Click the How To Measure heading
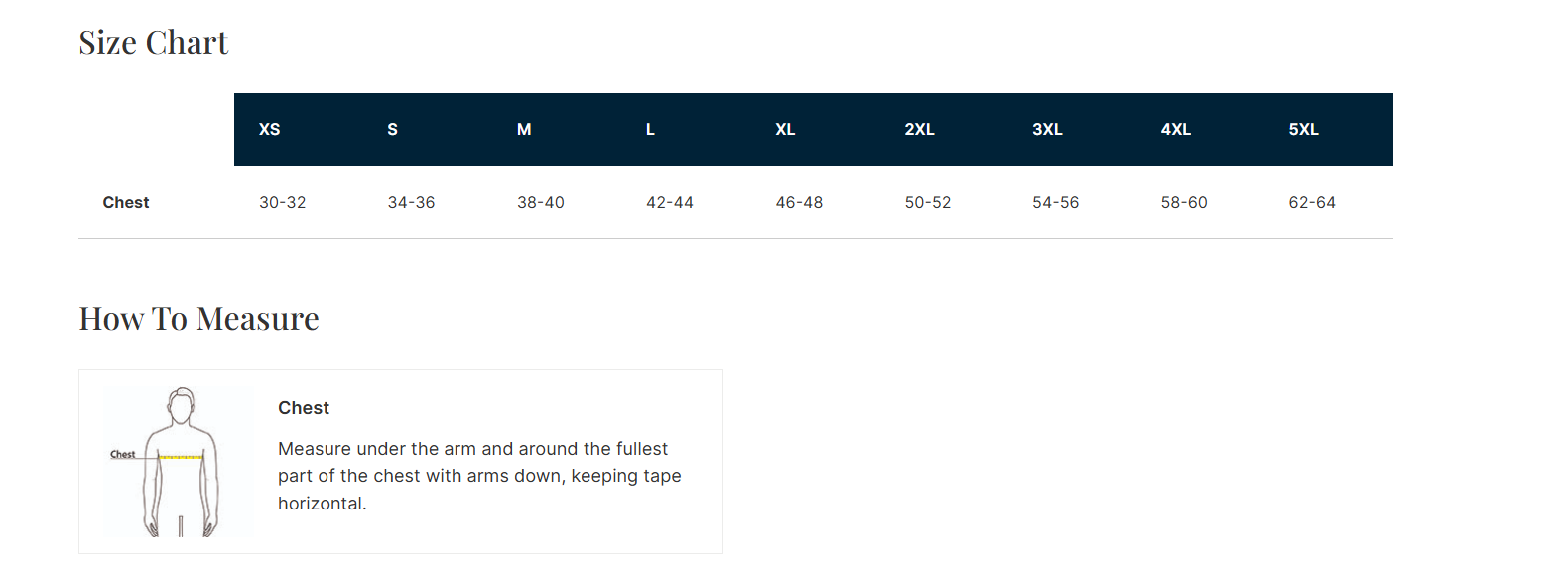 click(198, 319)
